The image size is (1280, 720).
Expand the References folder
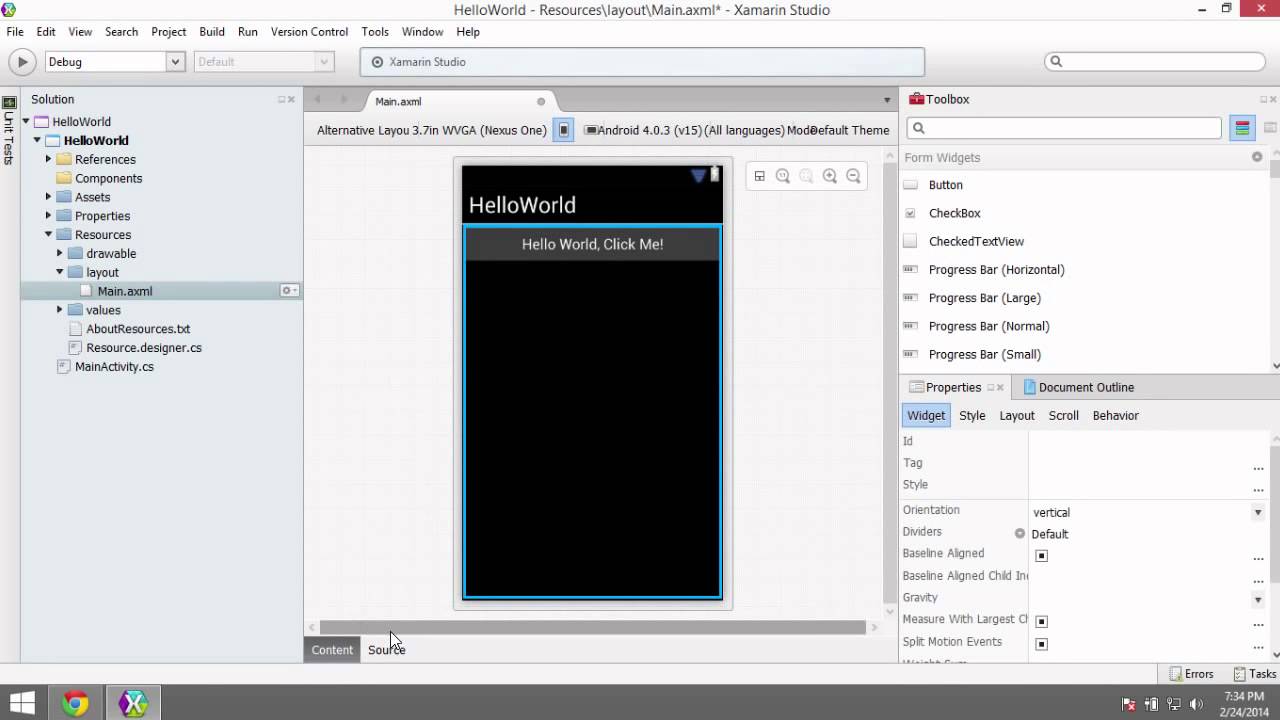(48, 159)
